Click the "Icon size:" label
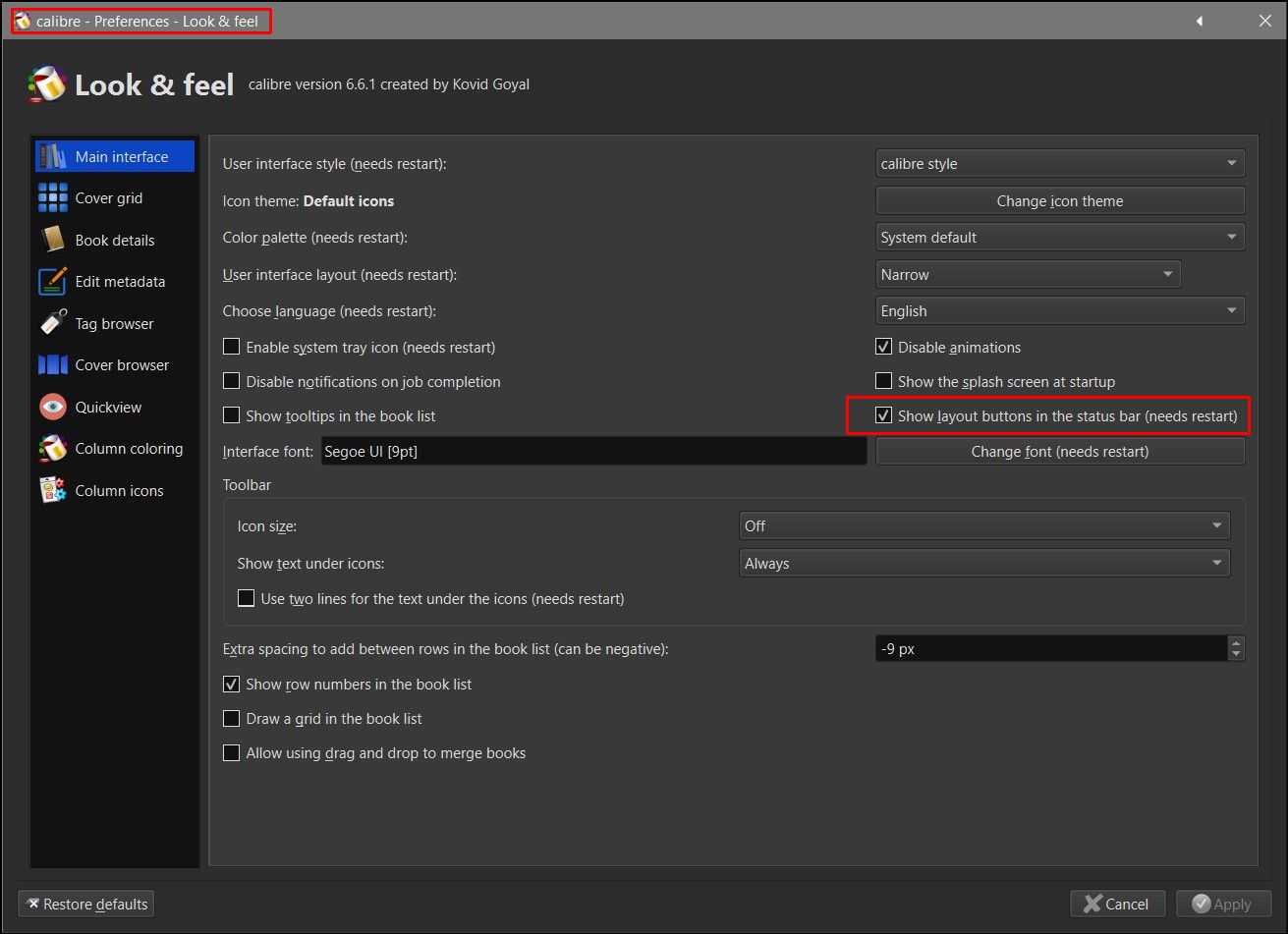The height and width of the screenshot is (934, 1288). [267, 526]
